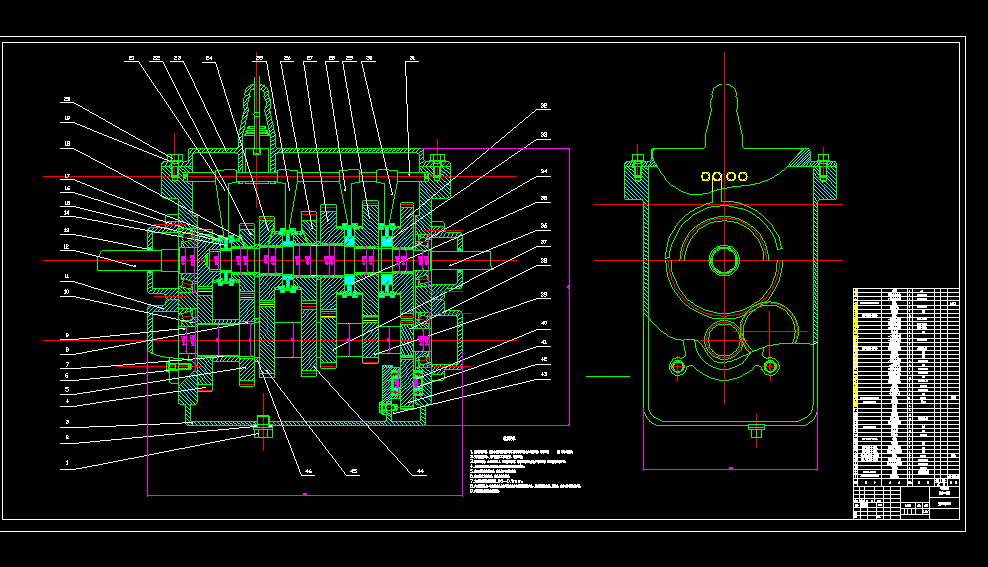The height and width of the screenshot is (567, 988).
Task: Select part callout number 23
Action: tap(177, 59)
